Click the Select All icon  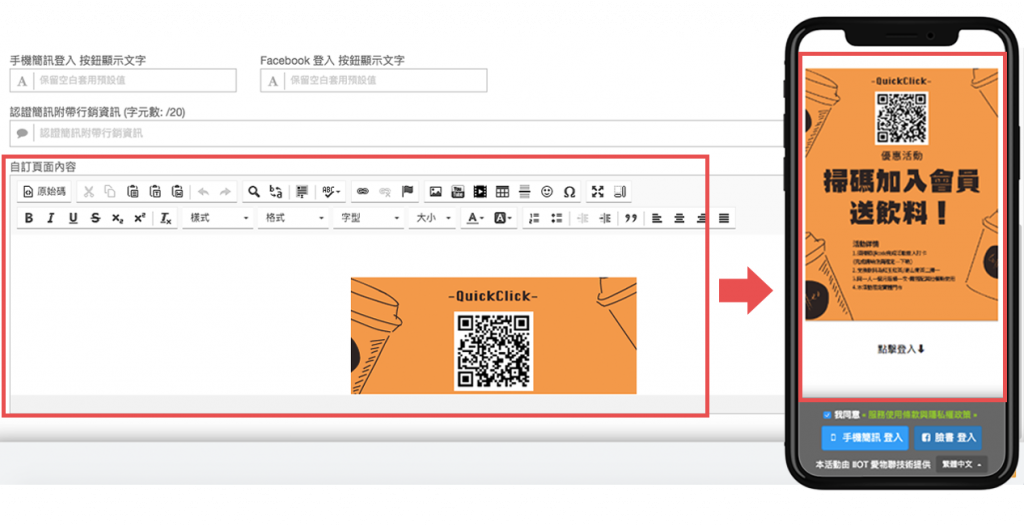[302, 191]
